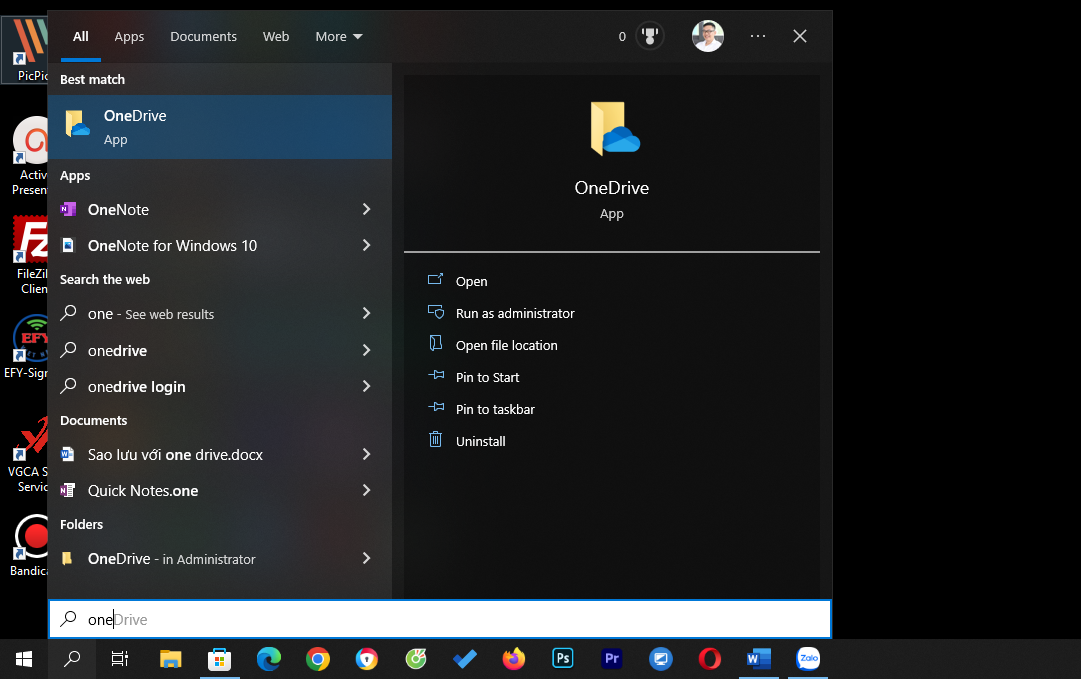Expand the 'one - See web results' arrow
The image size is (1081, 679).
coord(367,313)
